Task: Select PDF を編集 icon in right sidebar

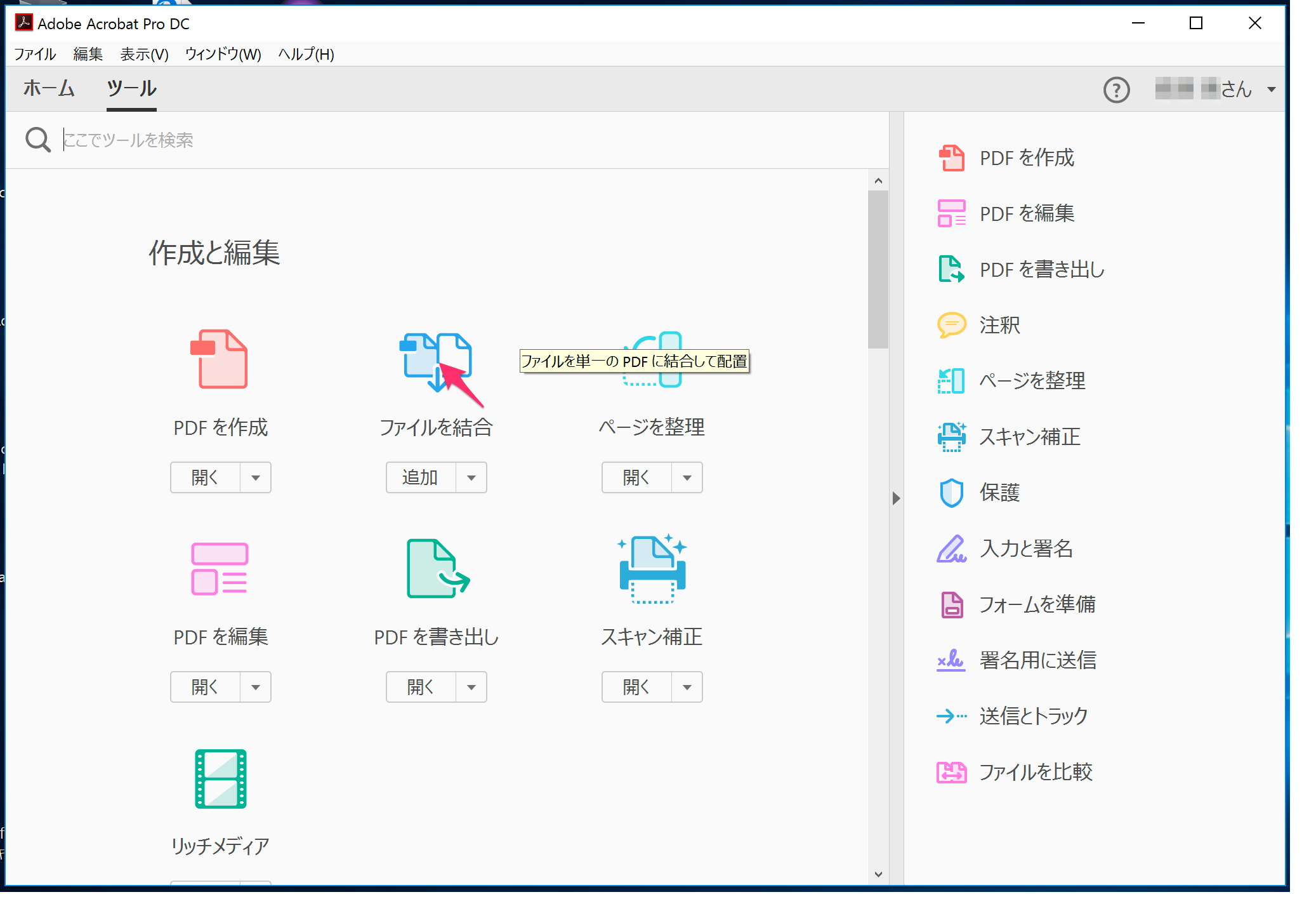Action: click(951, 213)
